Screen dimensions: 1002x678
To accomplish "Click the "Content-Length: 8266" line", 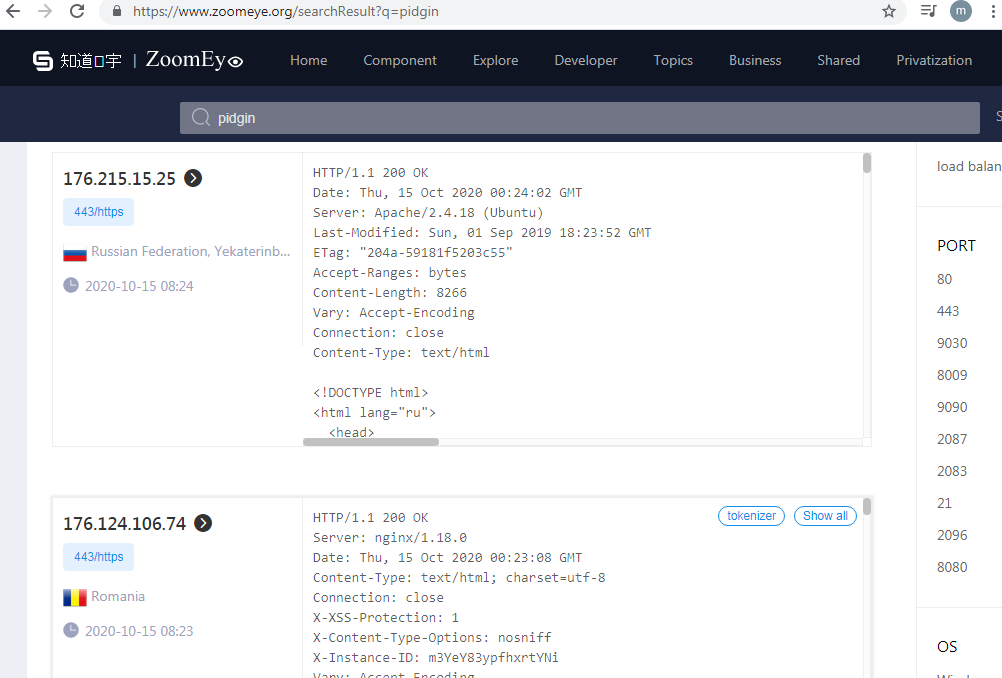I will (390, 292).
